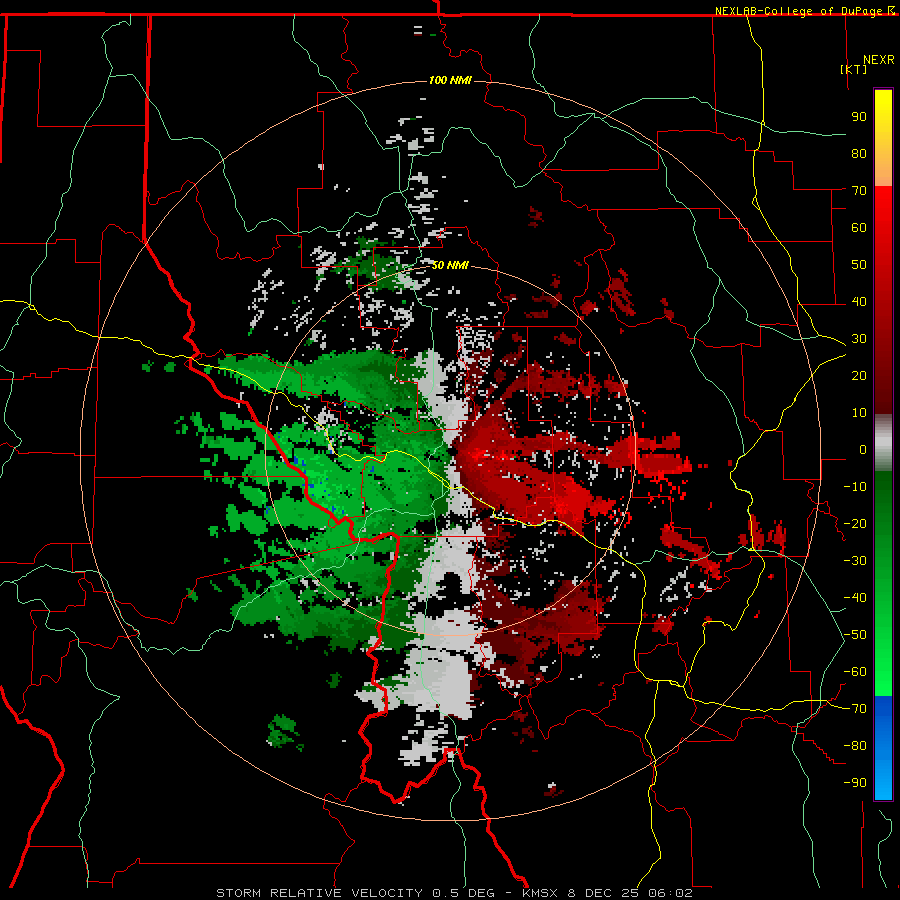Click the -90 value on velocity scale

tap(855, 783)
